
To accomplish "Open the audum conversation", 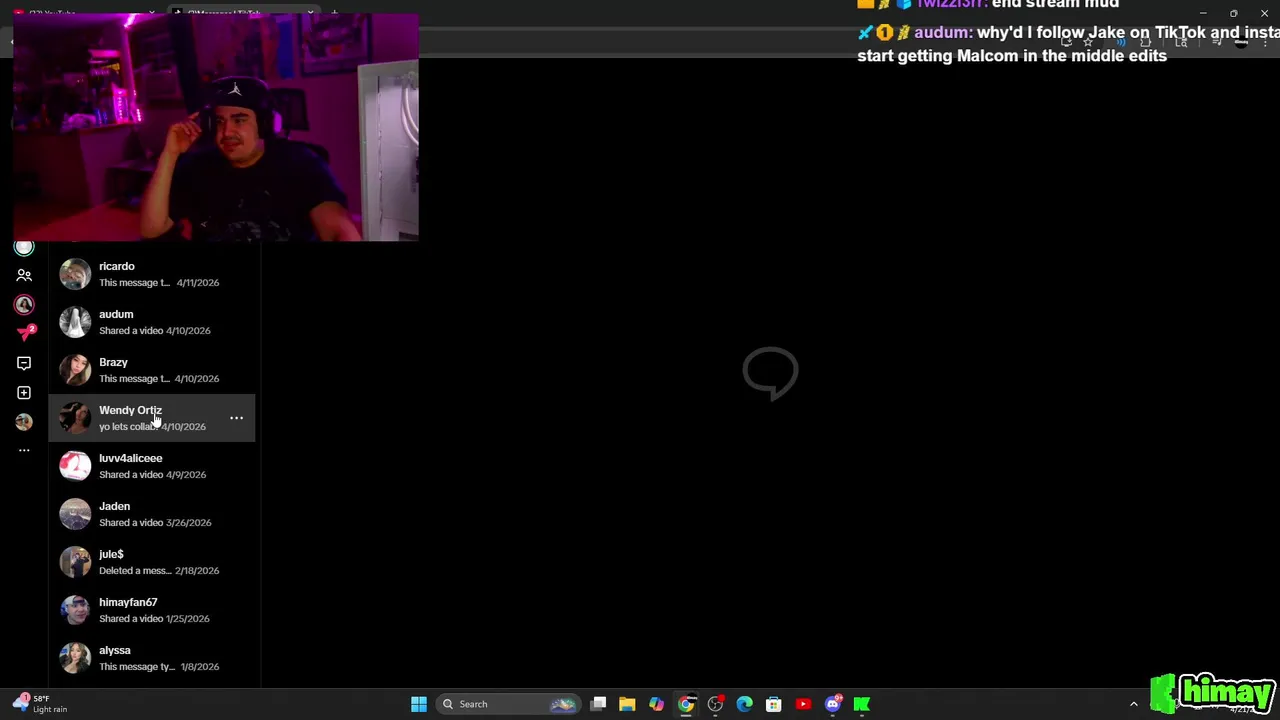I will 152,322.
